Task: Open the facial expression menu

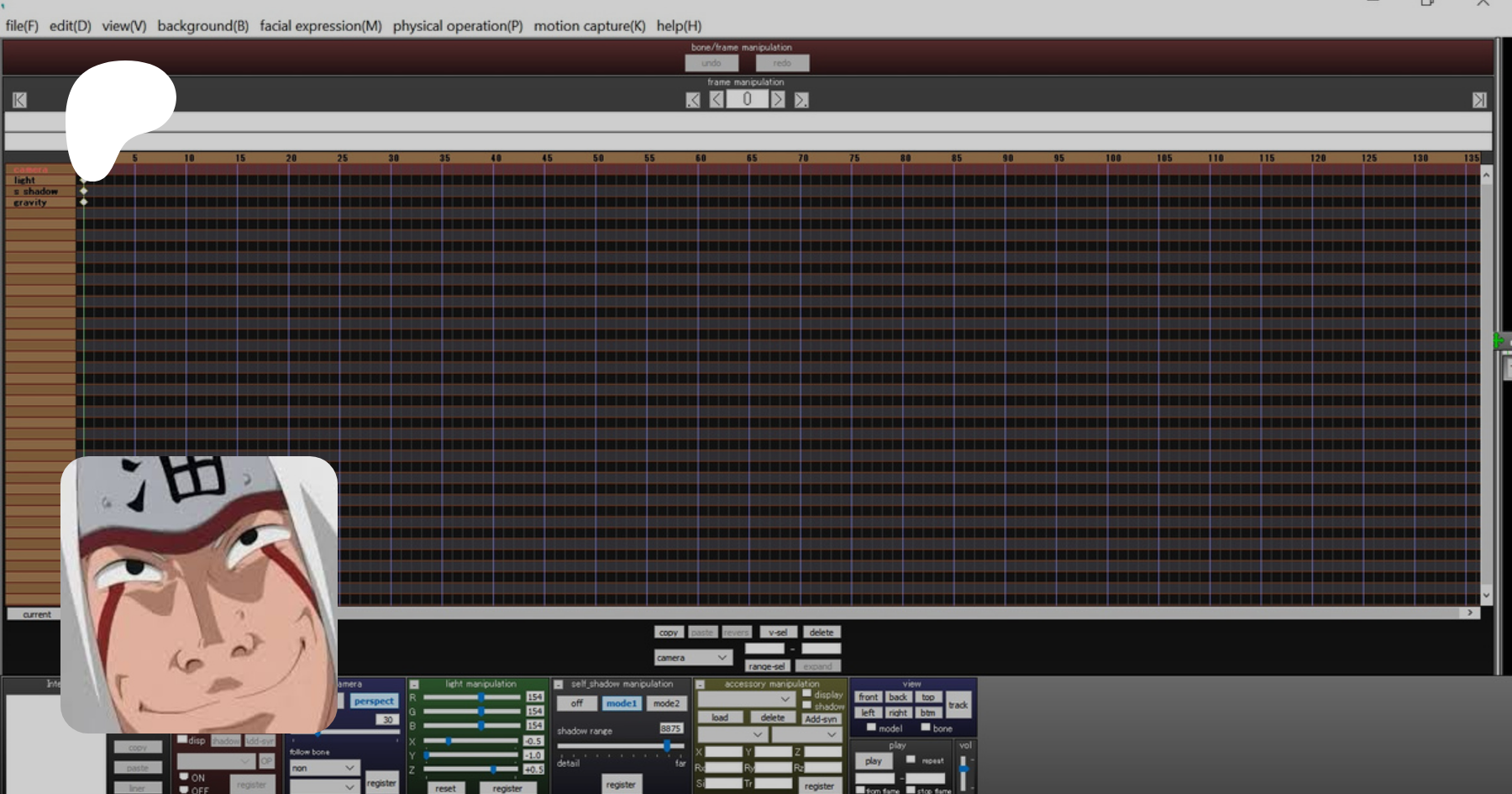Action: [320, 26]
